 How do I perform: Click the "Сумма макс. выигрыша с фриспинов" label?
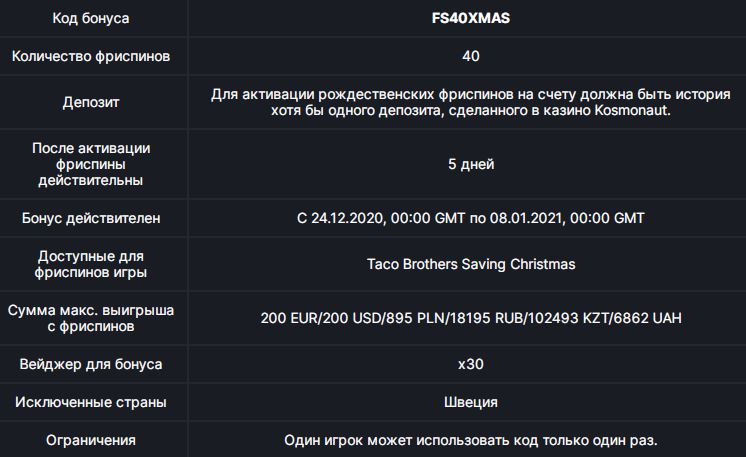(90, 318)
